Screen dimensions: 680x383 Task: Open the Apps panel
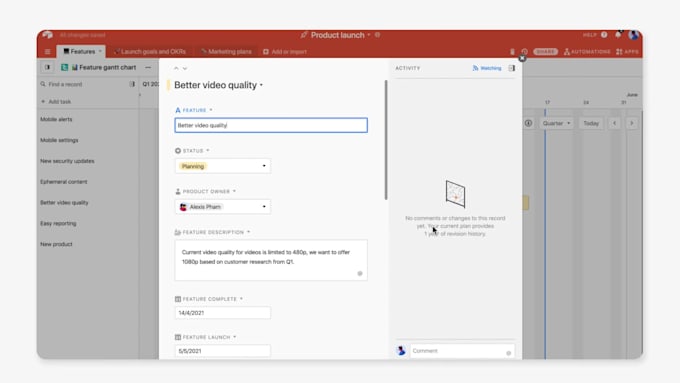628,52
